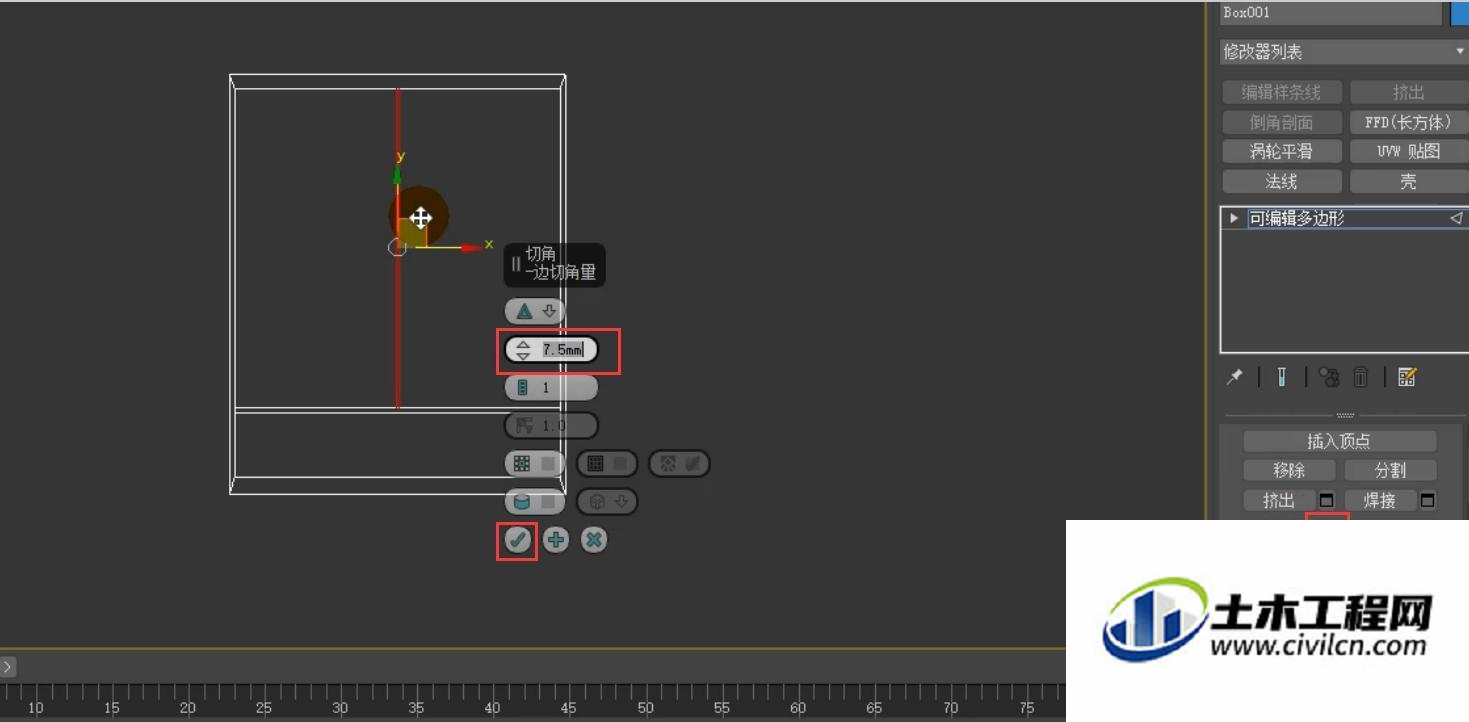Image resolution: width=1469 pixels, height=722 pixels.
Task: Click frame 10 on the timeline
Action: (35, 708)
